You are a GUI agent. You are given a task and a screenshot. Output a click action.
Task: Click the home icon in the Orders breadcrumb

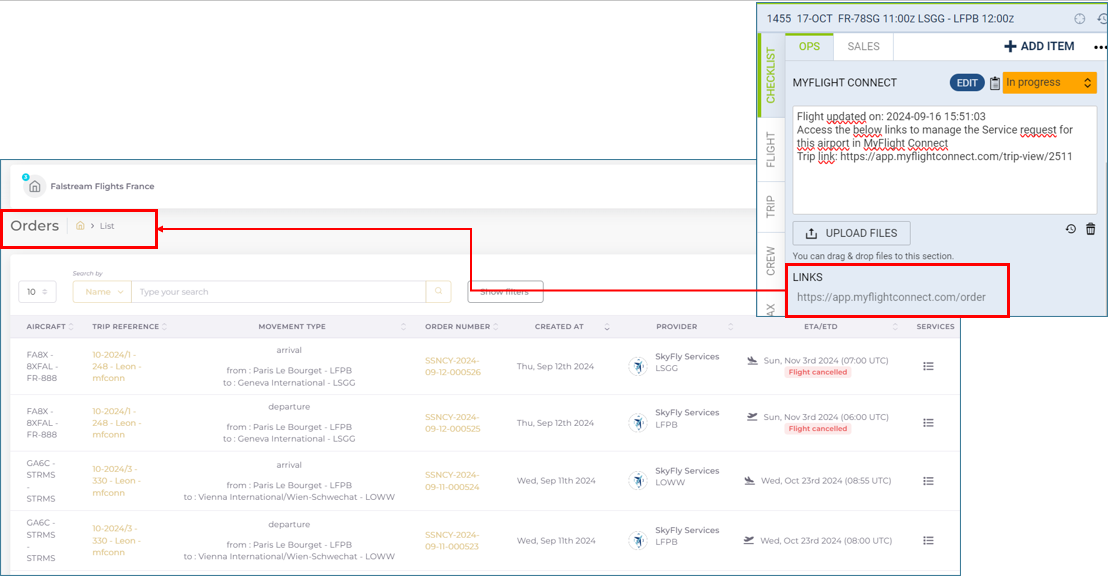tap(80, 226)
